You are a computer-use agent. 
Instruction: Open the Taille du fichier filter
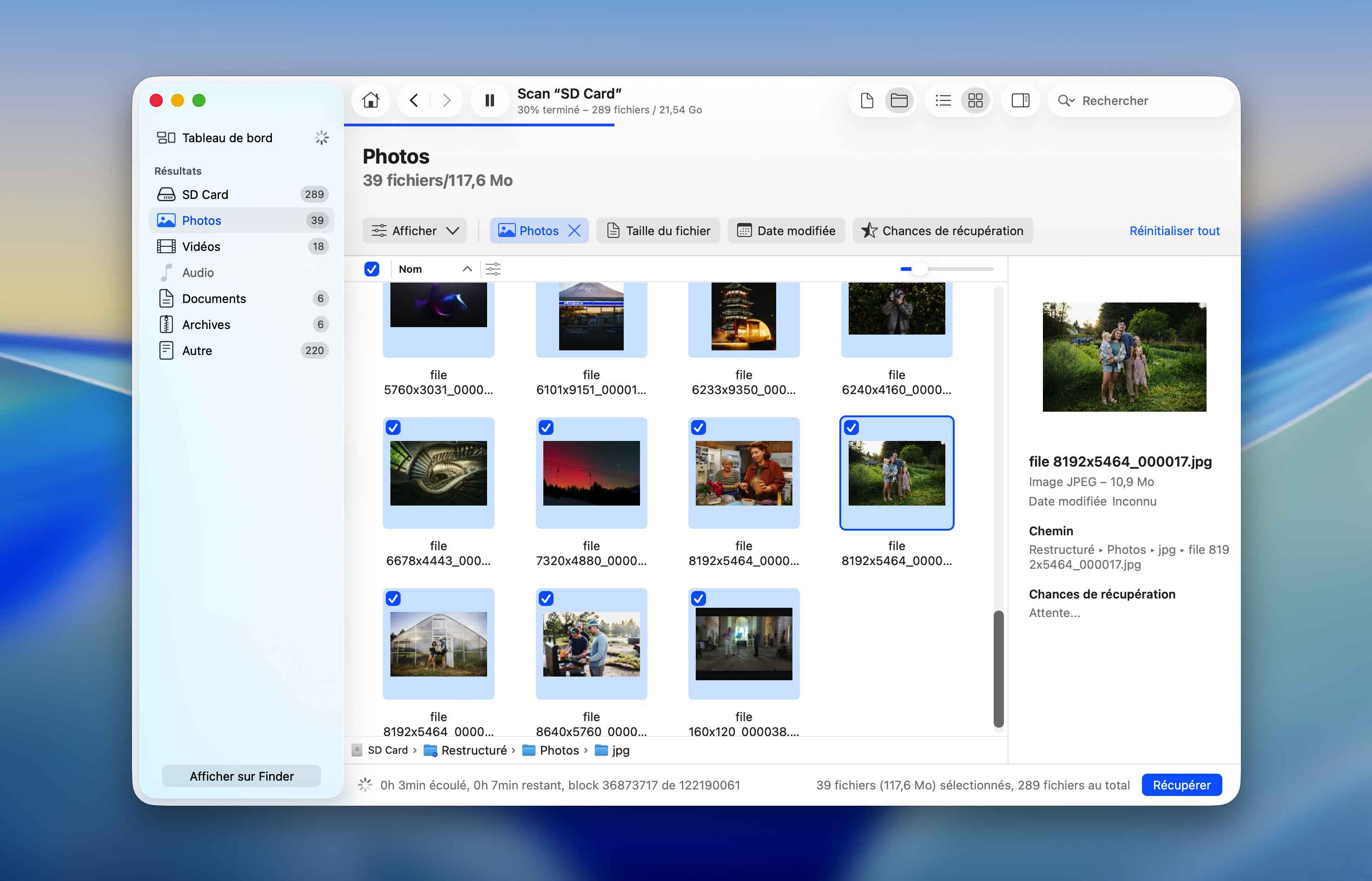click(x=658, y=230)
